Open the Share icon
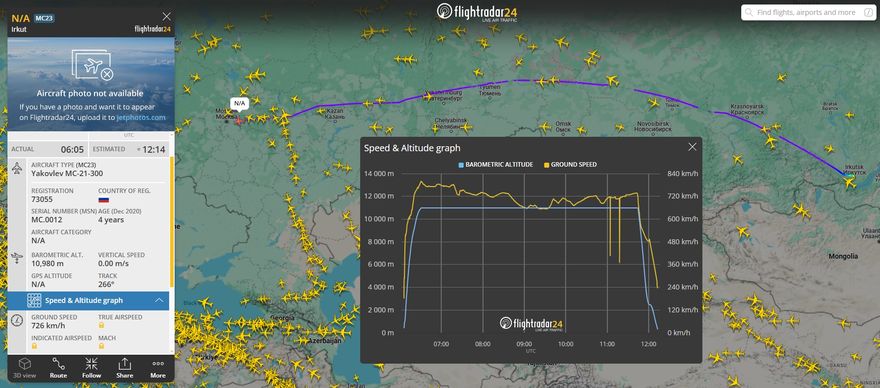 tap(125, 368)
